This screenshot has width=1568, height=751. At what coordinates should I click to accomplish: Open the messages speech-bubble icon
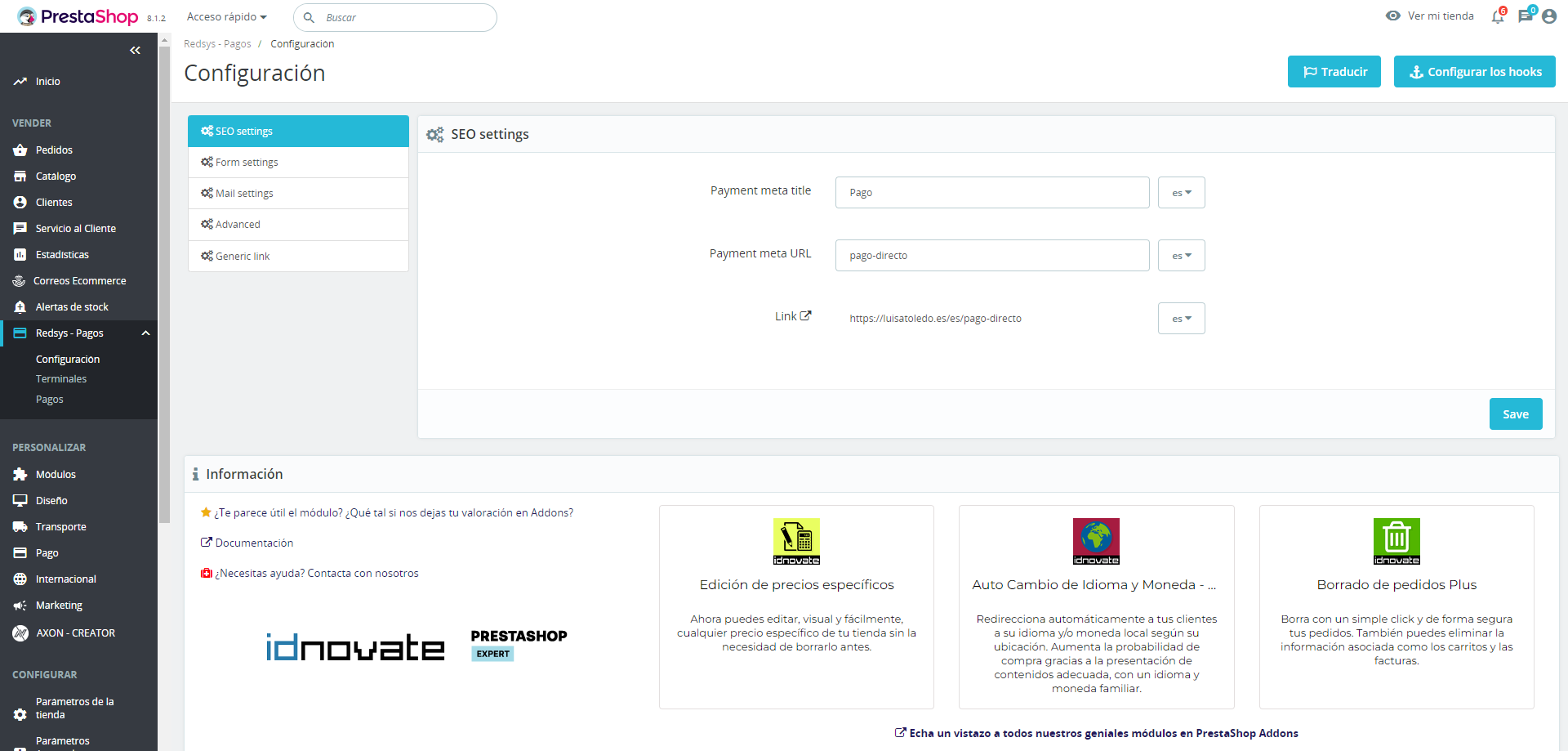click(x=1525, y=16)
